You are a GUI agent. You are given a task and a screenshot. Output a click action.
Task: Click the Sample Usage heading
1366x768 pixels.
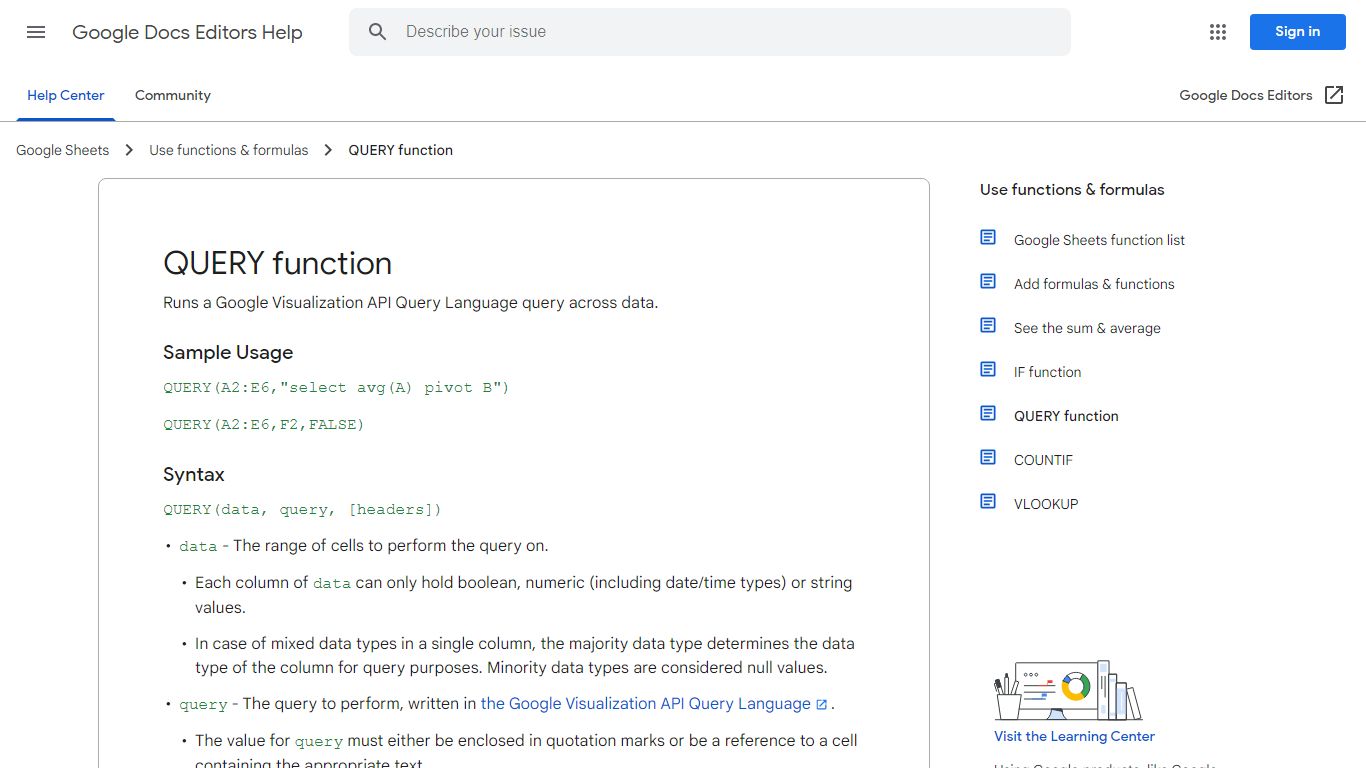coord(228,352)
